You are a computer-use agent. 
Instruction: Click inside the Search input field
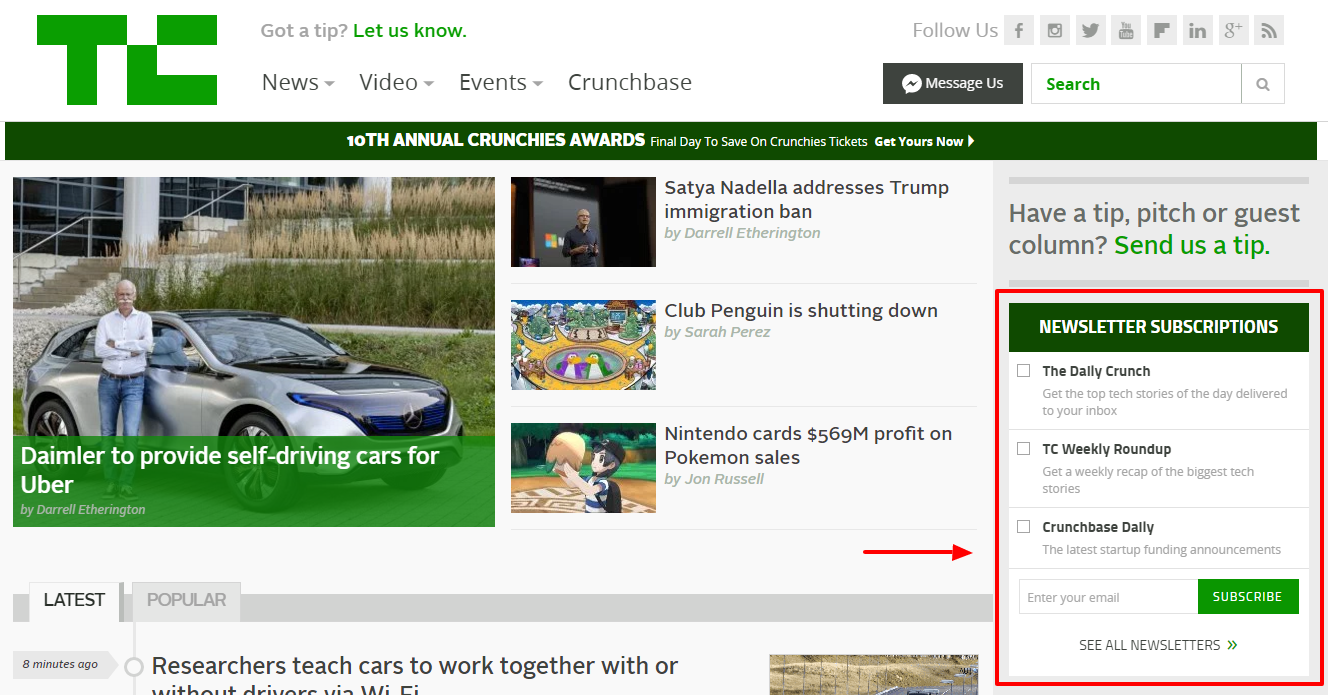1136,84
